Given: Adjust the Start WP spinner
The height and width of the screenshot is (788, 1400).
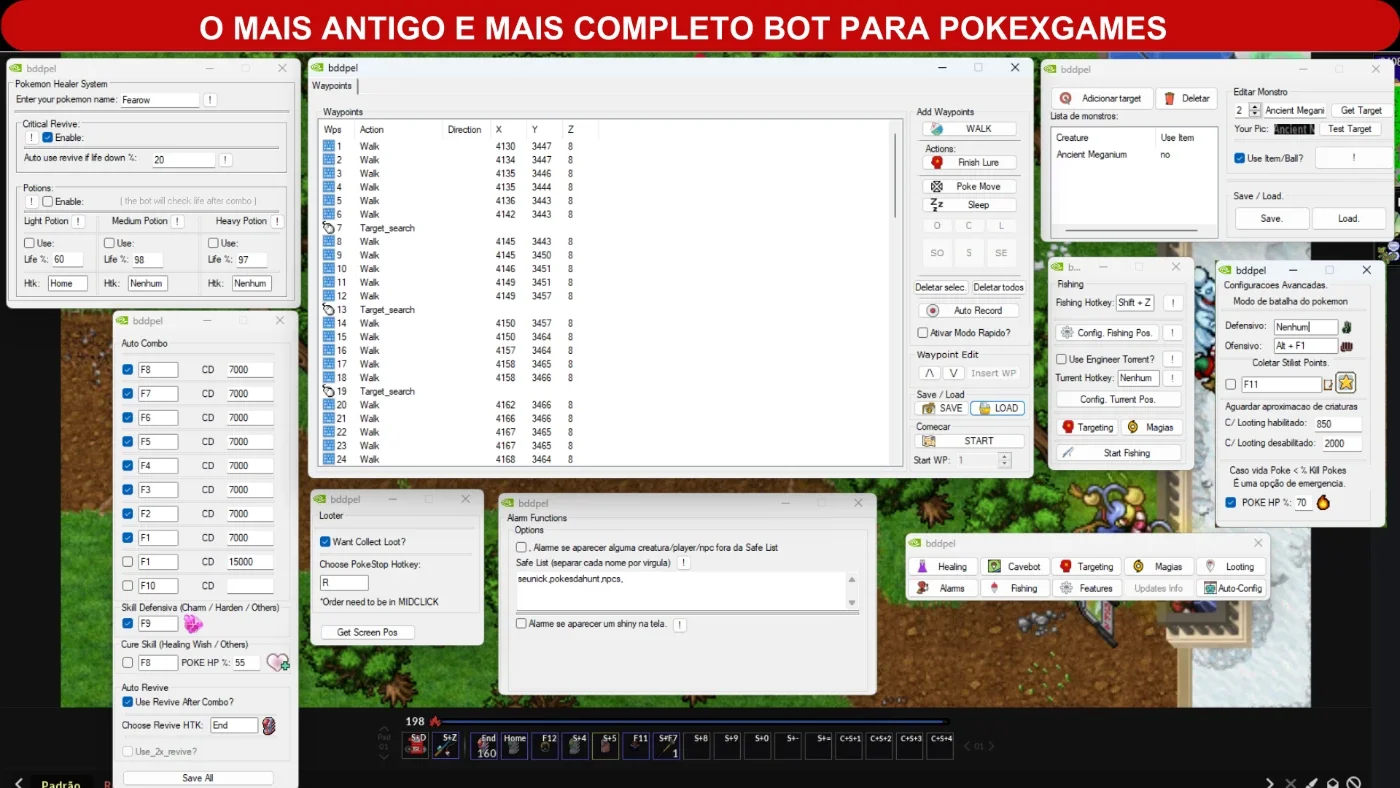Looking at the screenshot, I should 1005,460.
